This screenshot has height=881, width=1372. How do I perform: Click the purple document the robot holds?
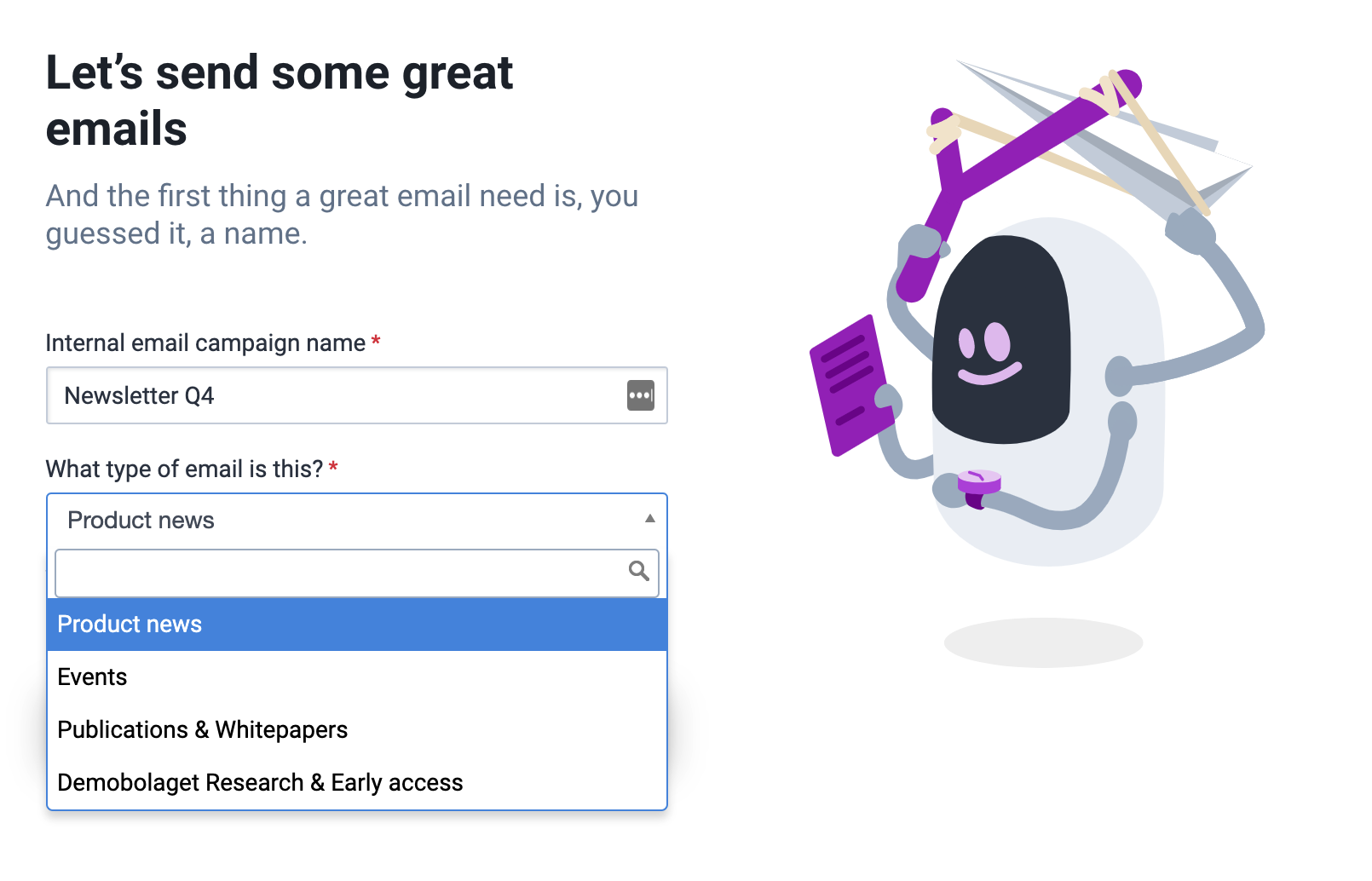(851, 385)
